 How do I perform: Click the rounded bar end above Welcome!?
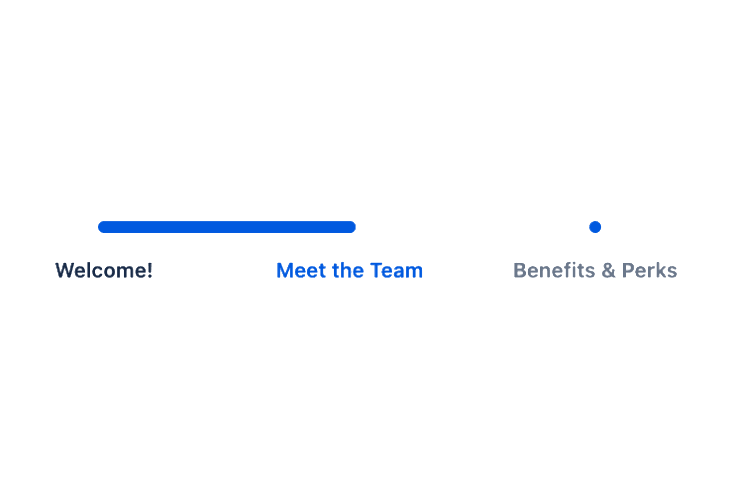click(x=104, y=227)
